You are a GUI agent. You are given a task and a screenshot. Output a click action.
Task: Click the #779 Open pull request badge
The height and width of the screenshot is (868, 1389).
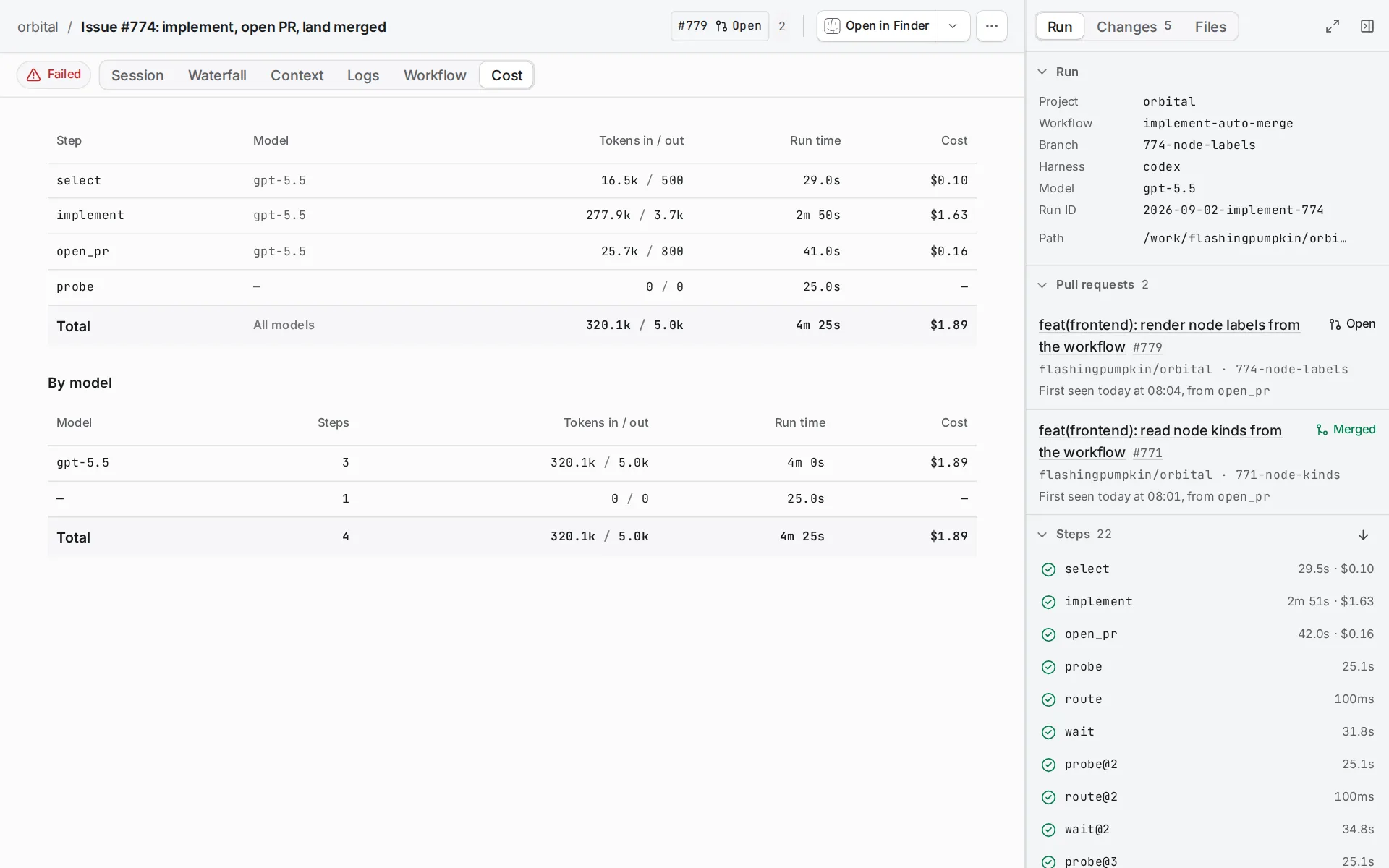pyautogui.click(x=719, y=26)
